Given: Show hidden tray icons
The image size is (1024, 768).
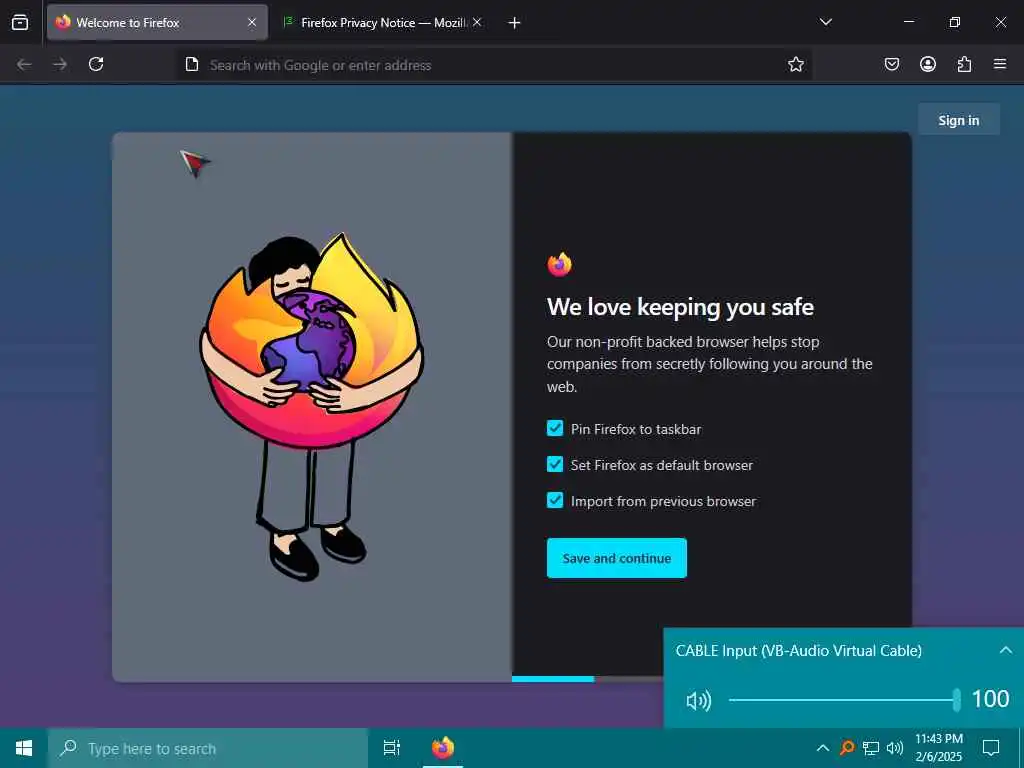Looking at the screenshot, I should pos(823,748).
